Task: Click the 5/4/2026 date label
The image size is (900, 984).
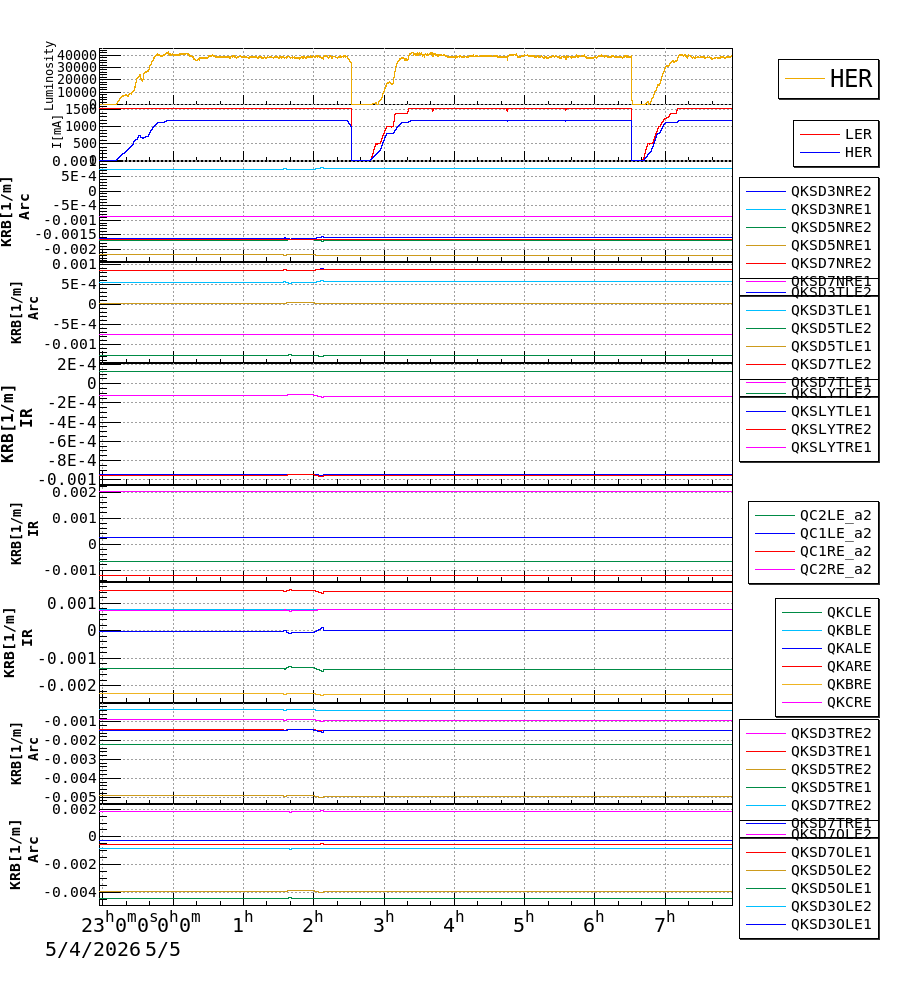Action: (93, 949)
